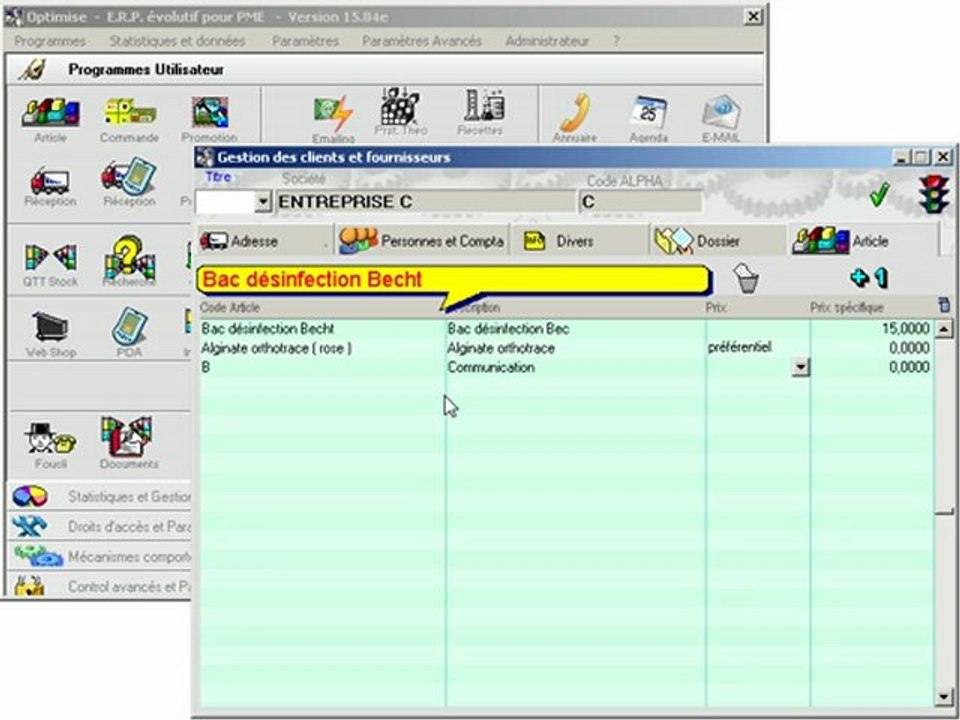
Task: Click the trash bin delete icon
Action: tap(746, 279)
